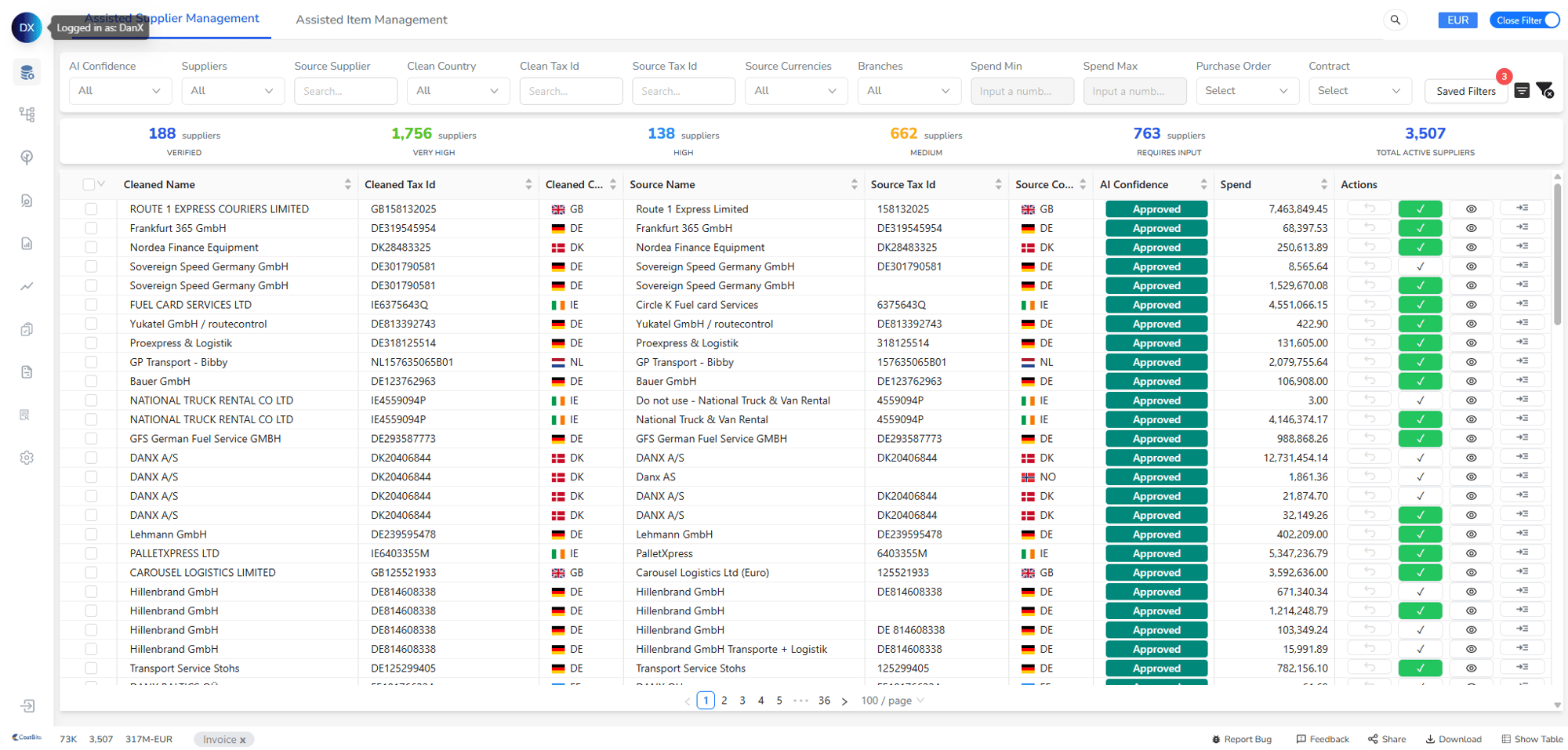The image size is (1568, 750).
Task: Click the Saved Filters button
Action: 1465,91
